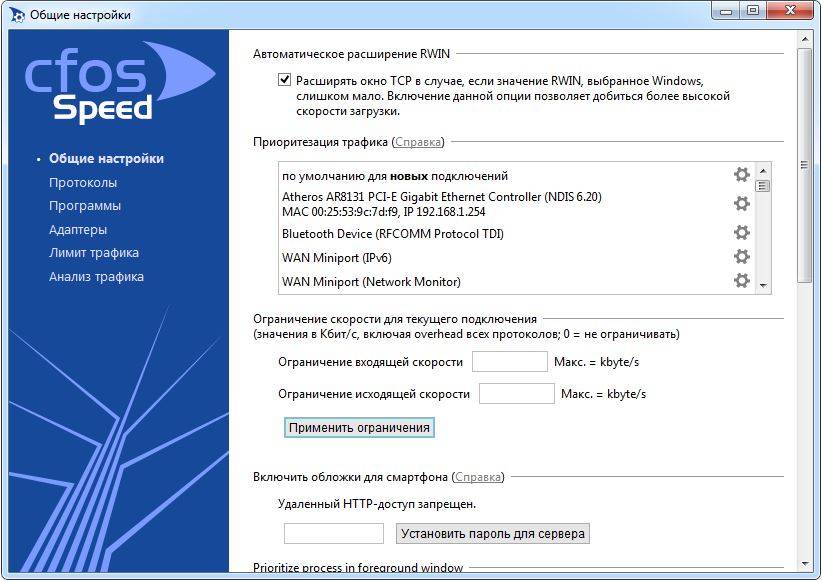
Task: Open Лимит трафика page
Action: (x=94, y=253)
